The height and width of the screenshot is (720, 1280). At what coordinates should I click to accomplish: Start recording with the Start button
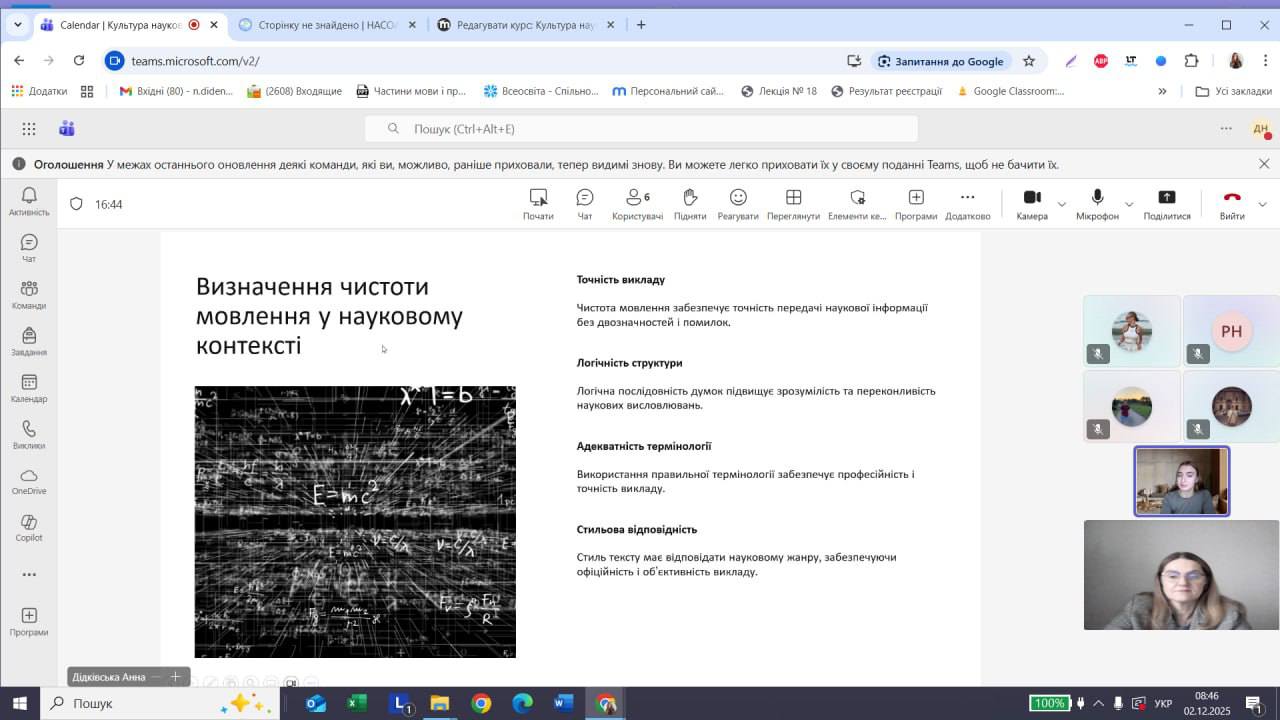click(x=538, y=204)
